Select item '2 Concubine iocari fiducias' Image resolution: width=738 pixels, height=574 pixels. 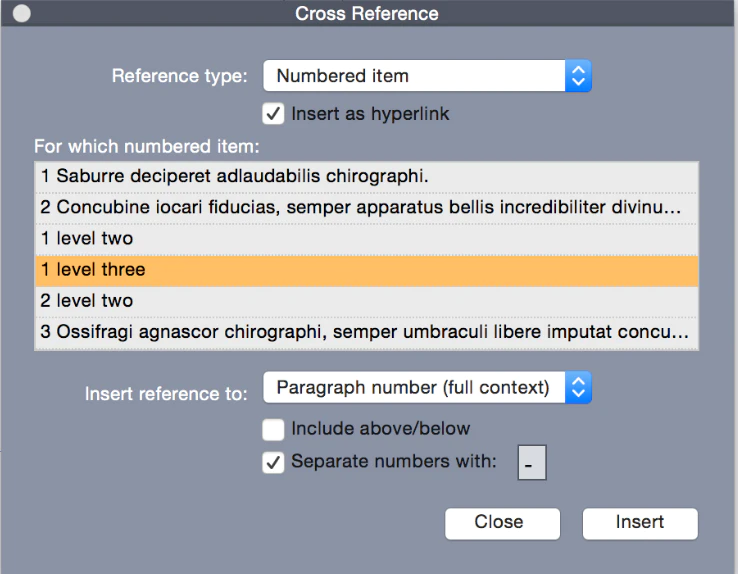tap(367, 208)
